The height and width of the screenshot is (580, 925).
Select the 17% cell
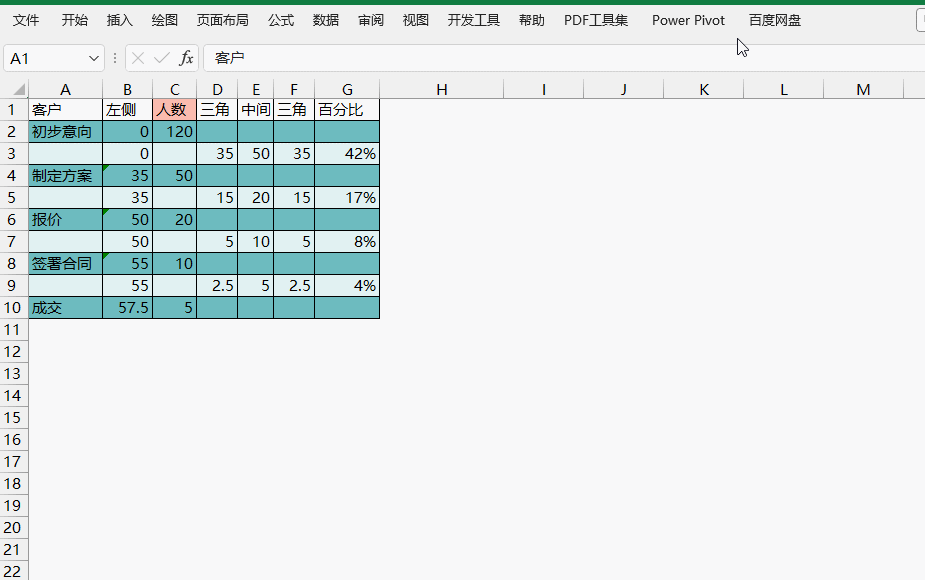click(x=347, y=198)
